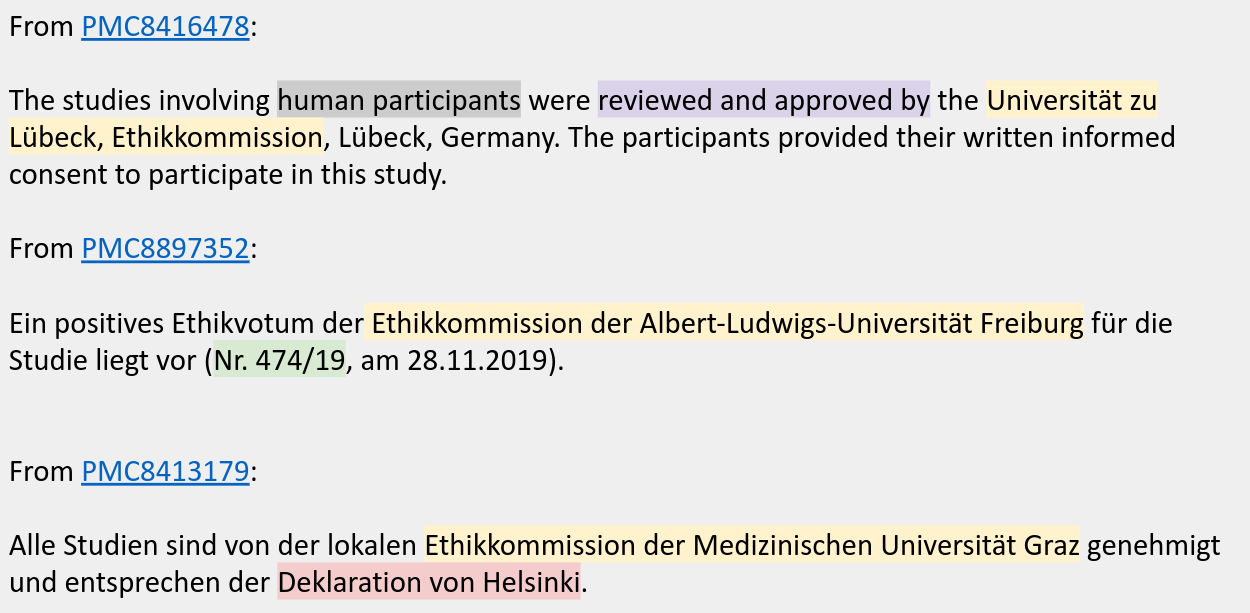
Task: Click the phrase 'Alle Studien sind von der lokalen'
Action: click(212, 545)
